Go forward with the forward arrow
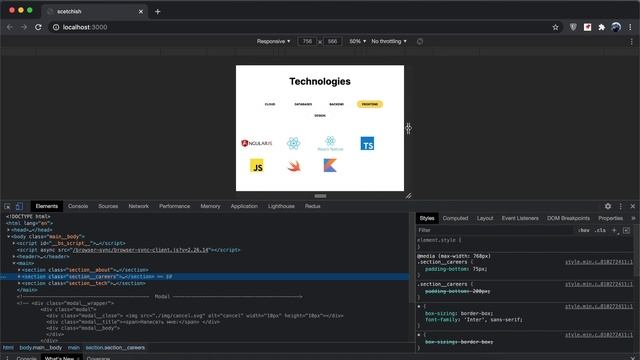Image resolution: width=640 pixels, height=360 pixels. coord(24,27)
